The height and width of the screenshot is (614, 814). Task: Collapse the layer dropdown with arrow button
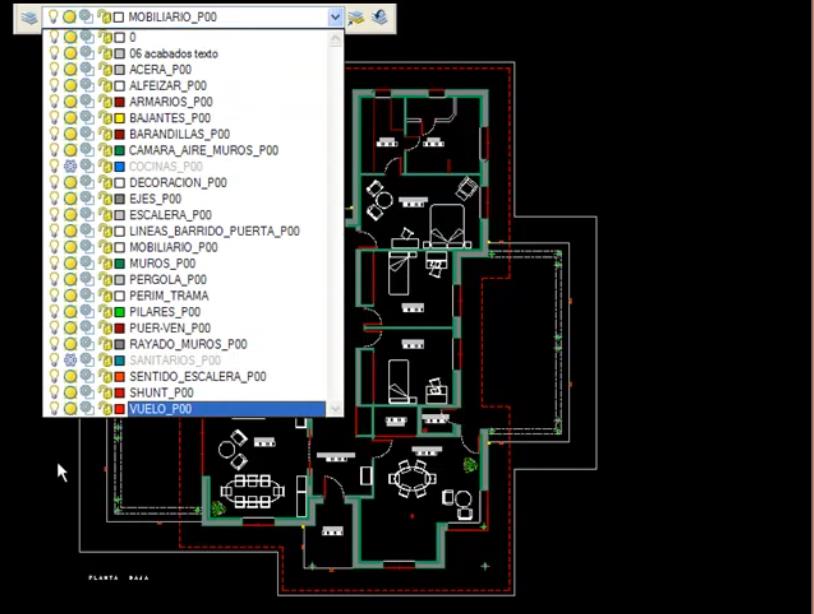tap(335, 17)
